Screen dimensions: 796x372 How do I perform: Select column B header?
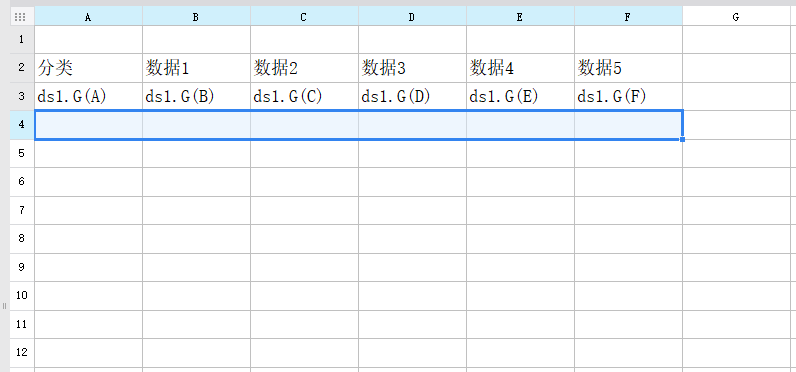(196, 17)
